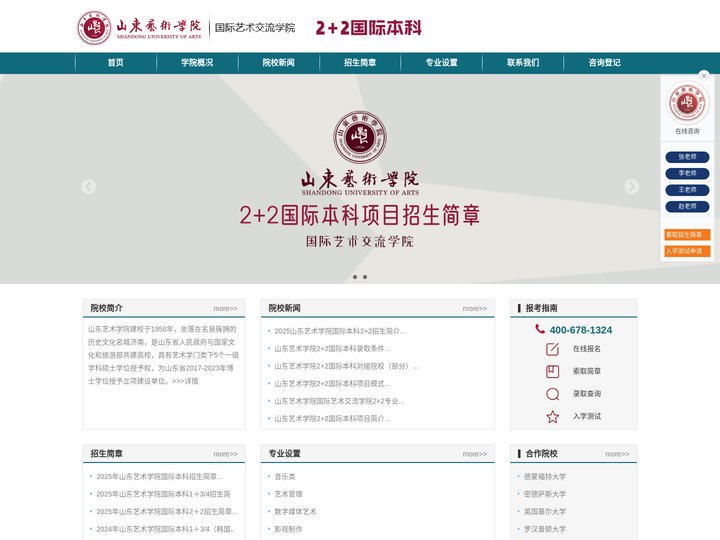The image size is (720, 540).
Task: Advance to next banner slide arrow
Action: [x=631, y=186]
